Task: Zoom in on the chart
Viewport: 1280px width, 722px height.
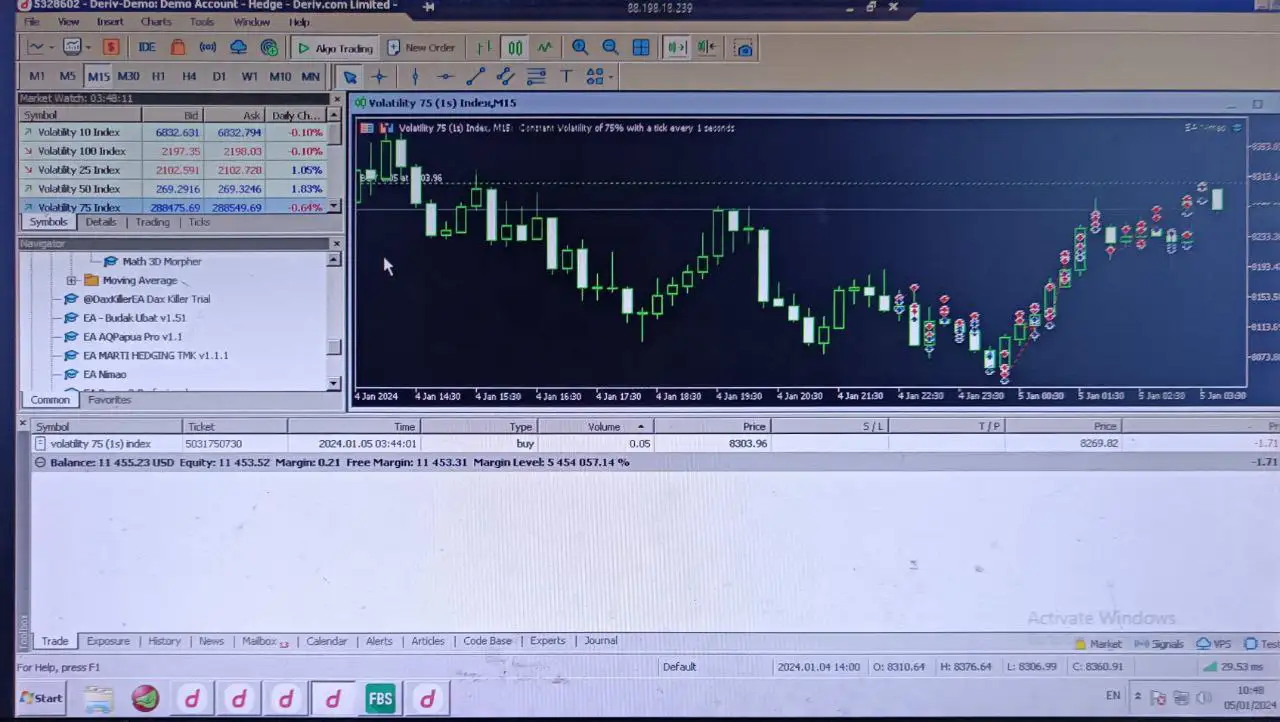Action: point(580,48)
